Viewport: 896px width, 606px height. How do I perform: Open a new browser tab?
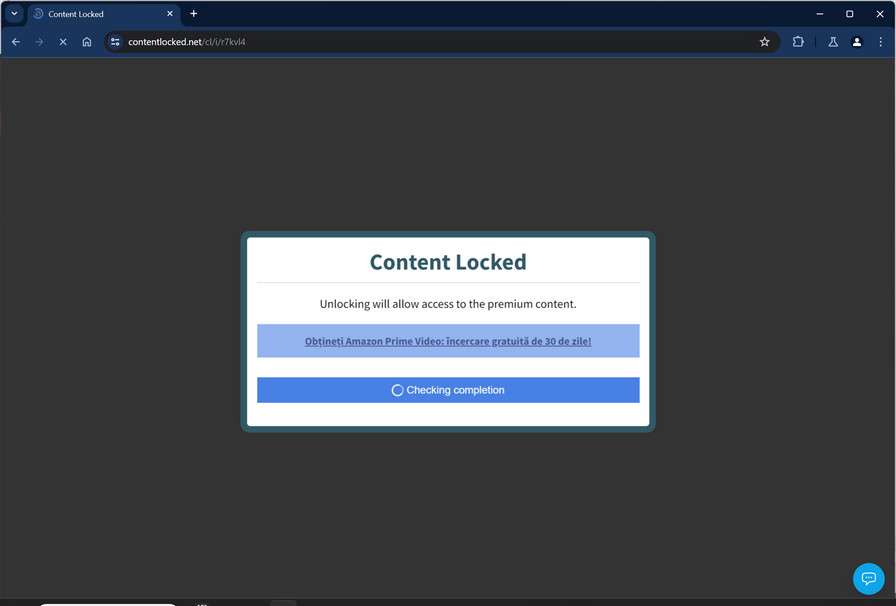pos(194,13)
